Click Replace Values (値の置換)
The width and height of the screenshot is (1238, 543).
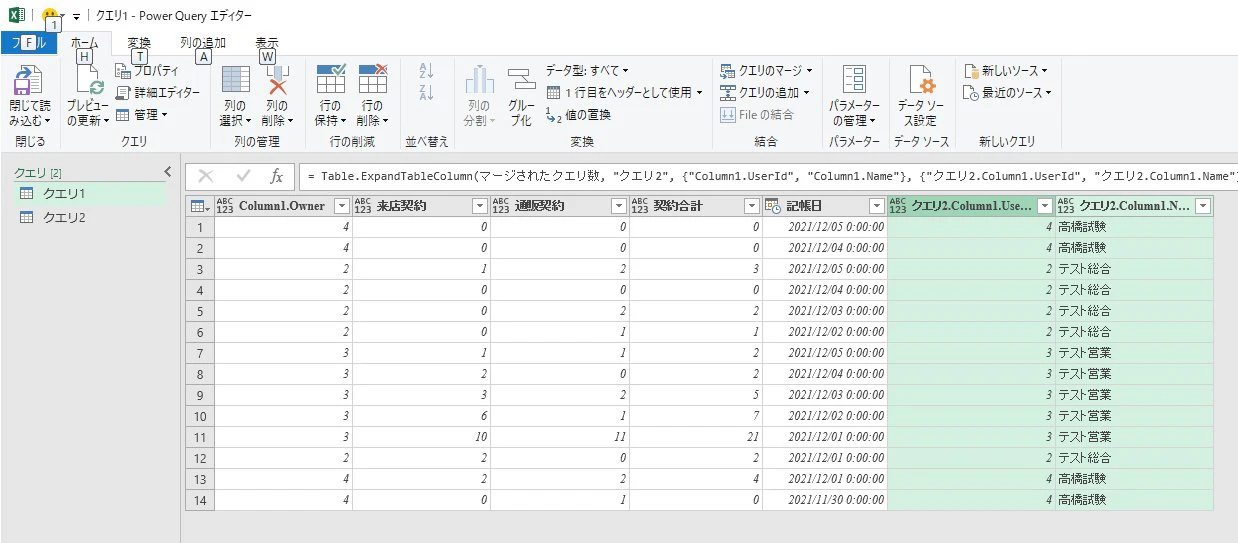tap(578, 114)
